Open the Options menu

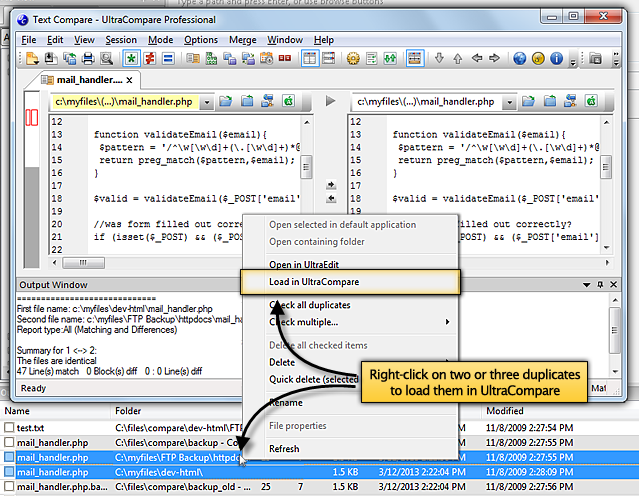[x=201, y=40]
